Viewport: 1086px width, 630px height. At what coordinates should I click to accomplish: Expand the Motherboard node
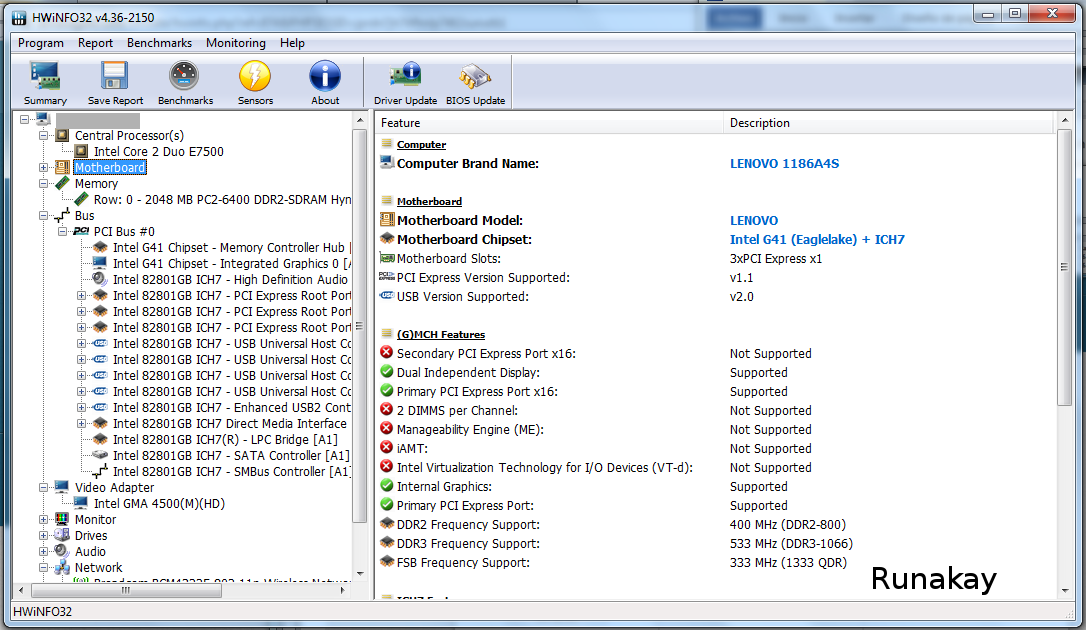[44, 168]
